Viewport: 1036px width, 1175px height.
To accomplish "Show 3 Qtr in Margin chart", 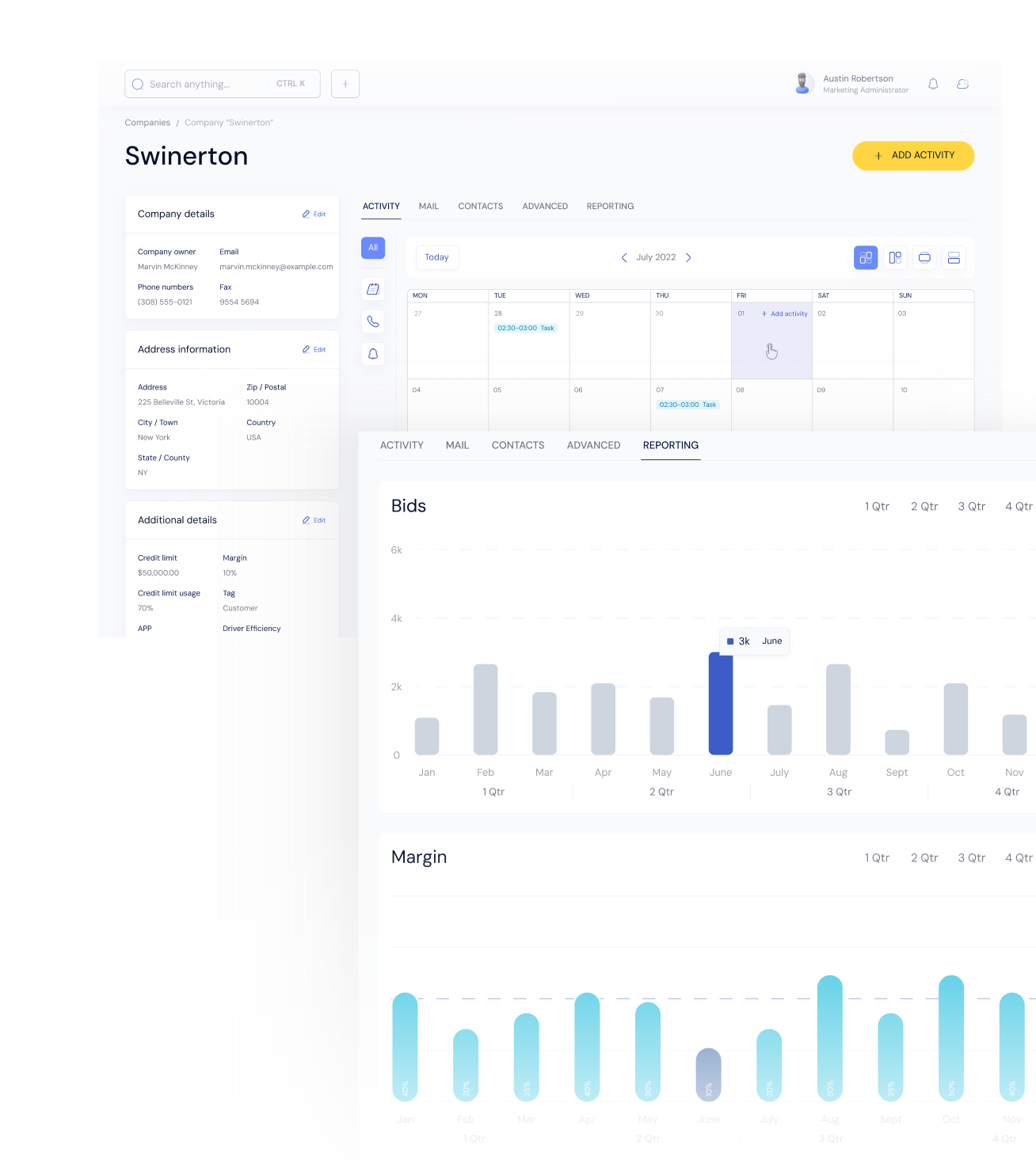I will click(x=971, y=857).
